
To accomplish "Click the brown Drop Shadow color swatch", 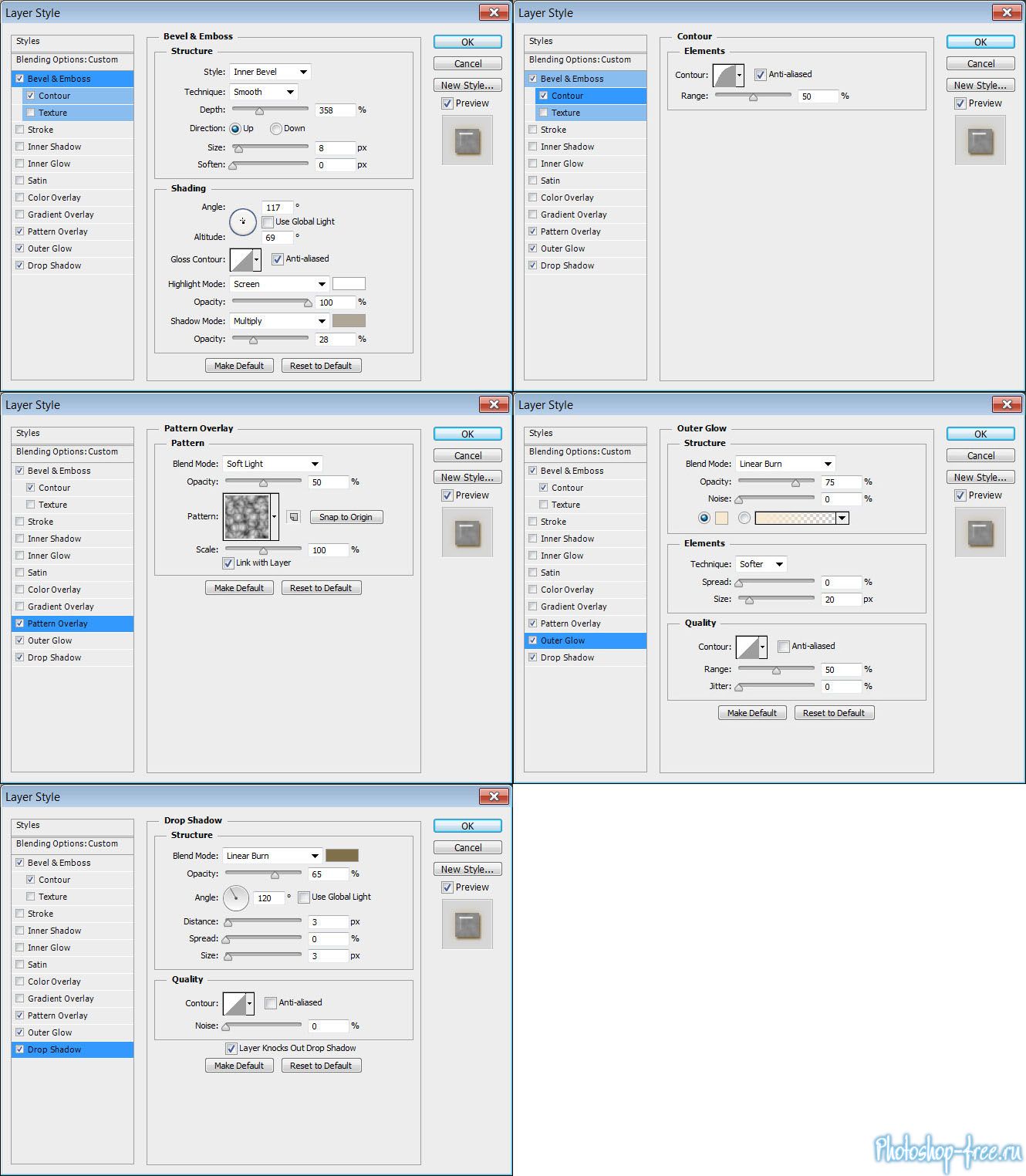I will (x=342, y=856).
